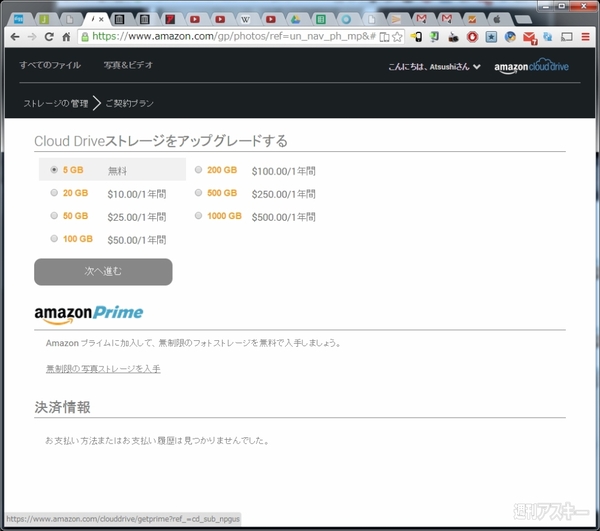Click the green padlock security icon
Screen dimensions: 600x531
[85, 37]
